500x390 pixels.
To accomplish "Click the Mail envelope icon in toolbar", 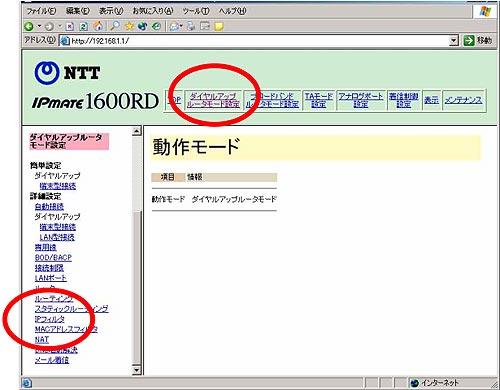I will coord(175,26).
